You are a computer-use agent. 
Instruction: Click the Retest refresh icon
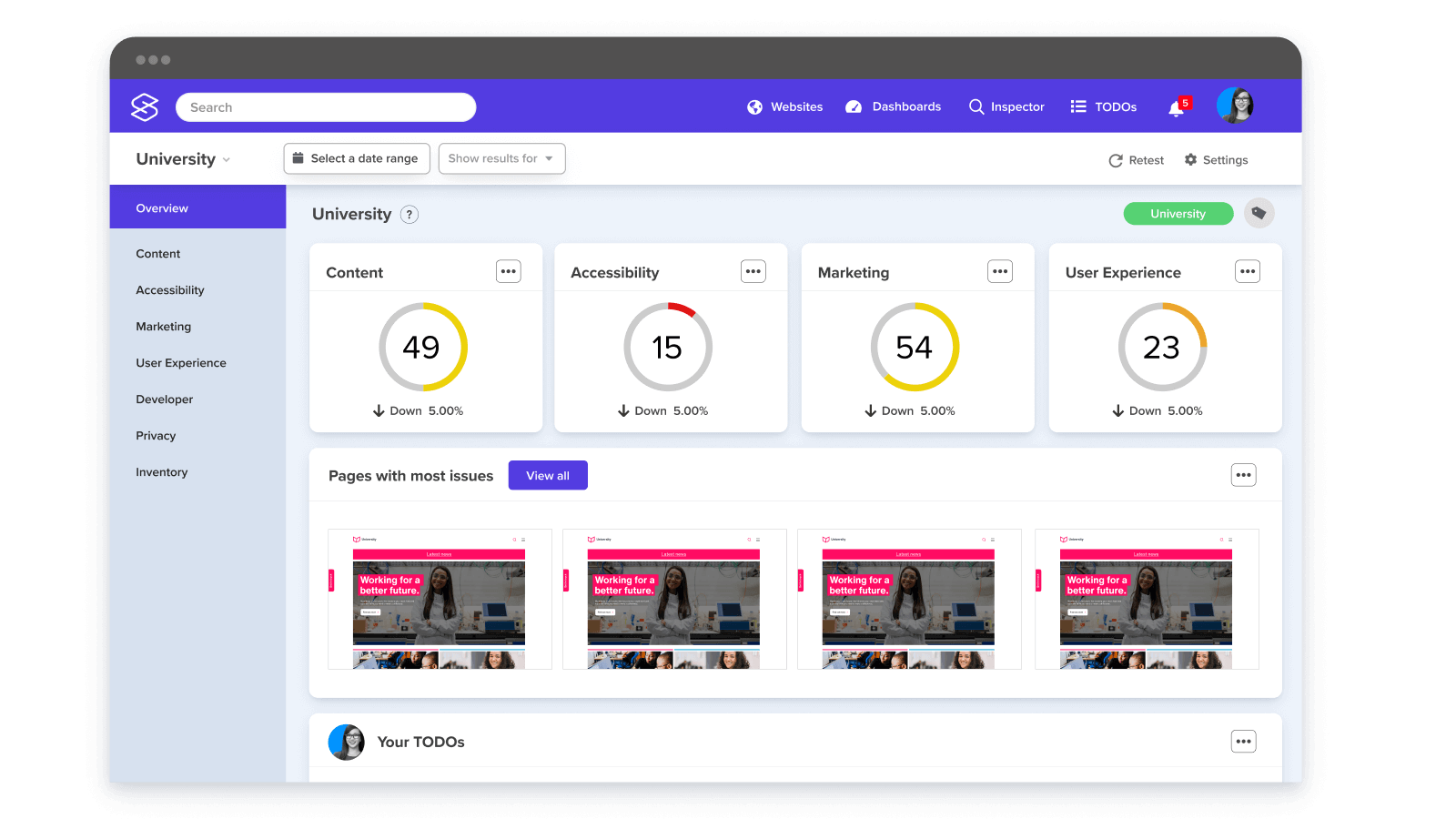1116,160
